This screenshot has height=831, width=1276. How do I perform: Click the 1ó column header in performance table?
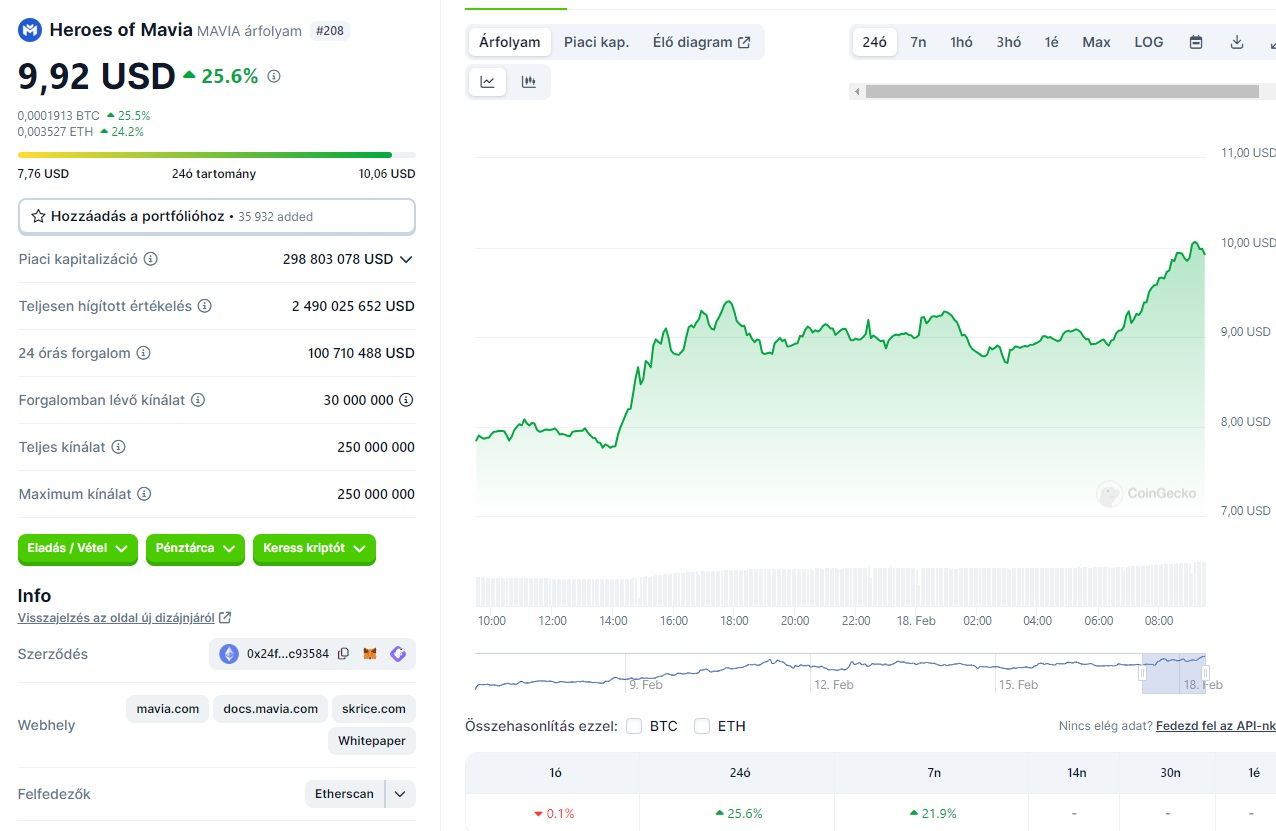[553, 772]
